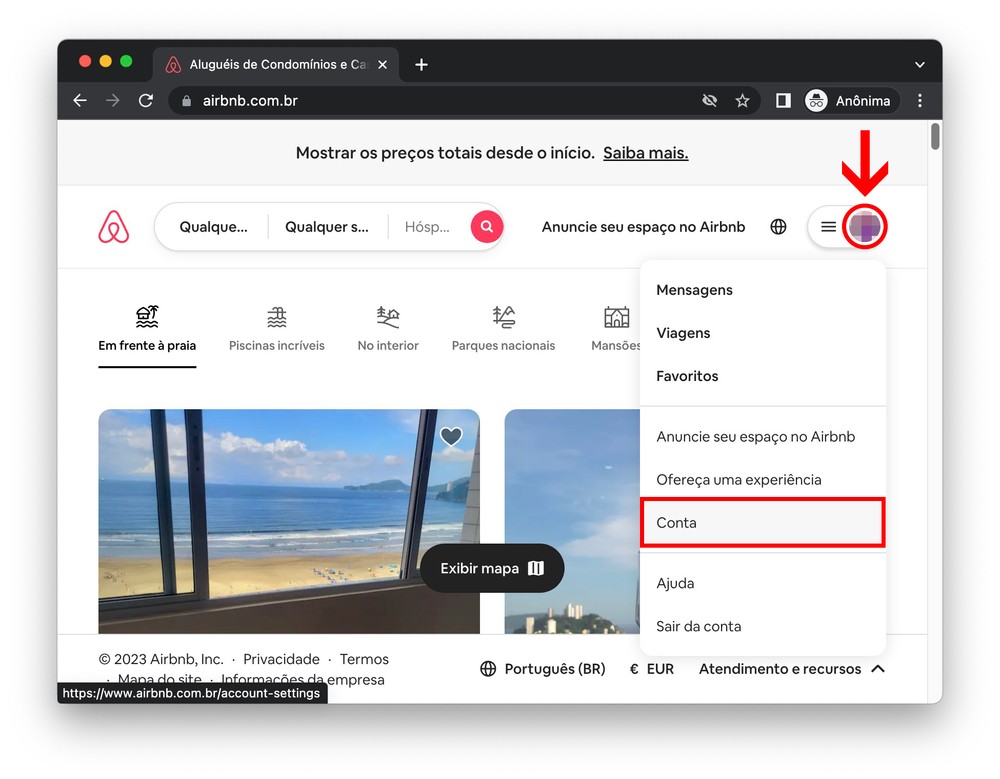Viewport: 1000px width, 779px height.
Task: Open Conta in the account menu
Action: point(763,523)
